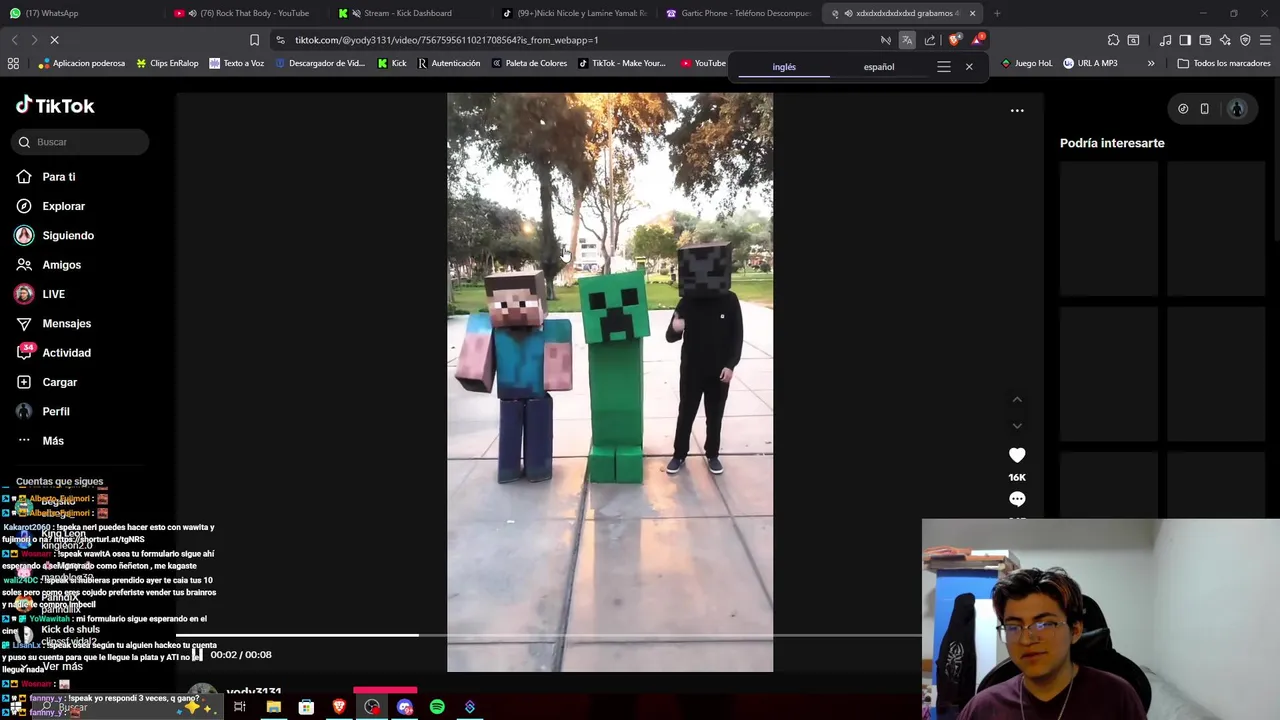The height and width of the screenshot is (720, 1280).
Task: Click the TikTok Buscar search field
Action: [x=81, y=142]
